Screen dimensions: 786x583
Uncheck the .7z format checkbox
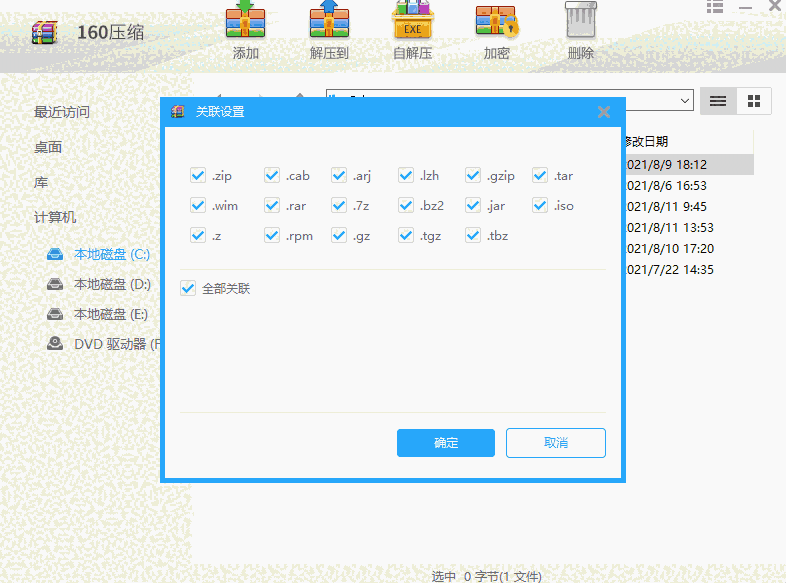click(339, 206)
